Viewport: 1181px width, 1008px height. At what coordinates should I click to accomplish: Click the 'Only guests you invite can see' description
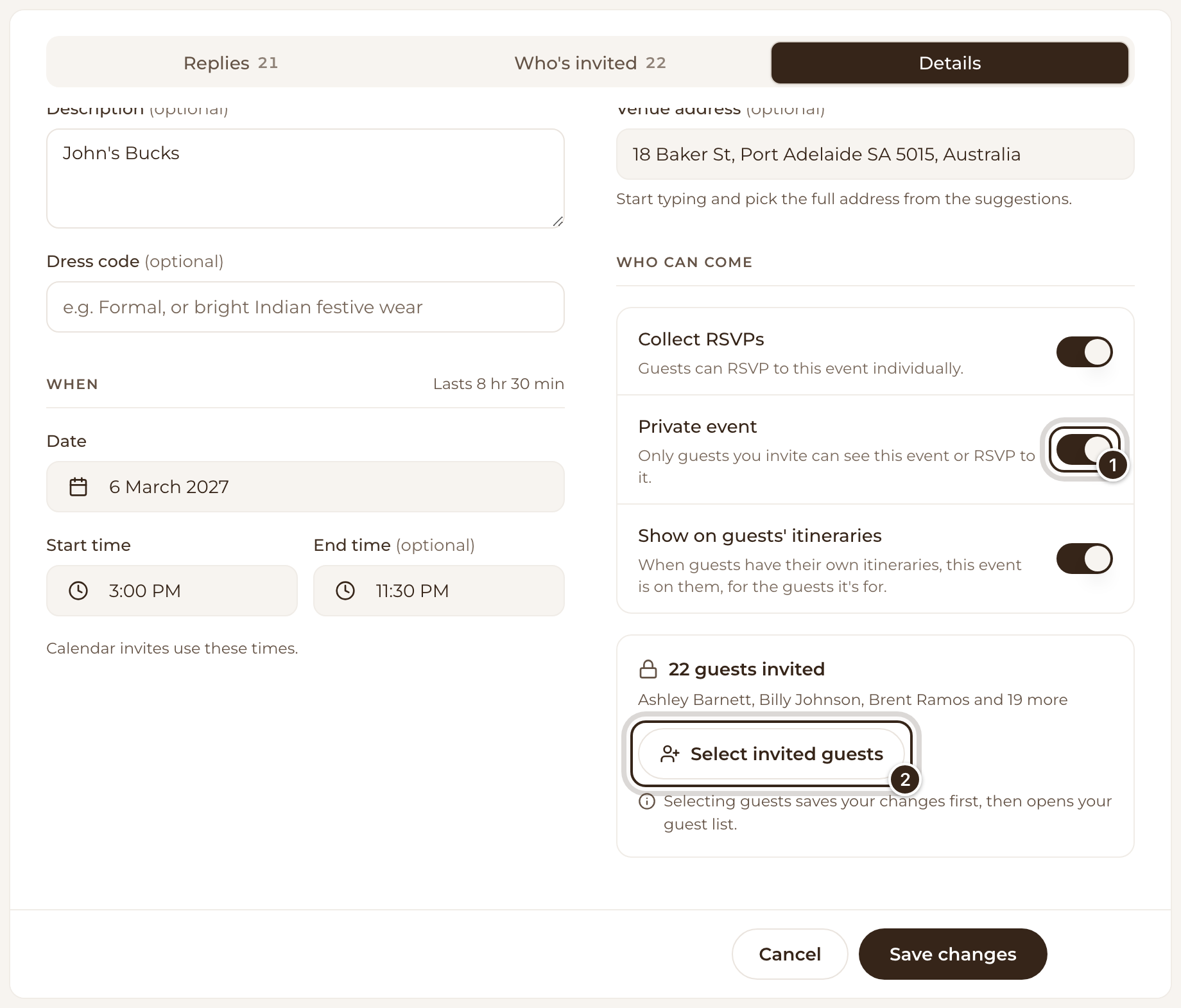tap(836, 466)
